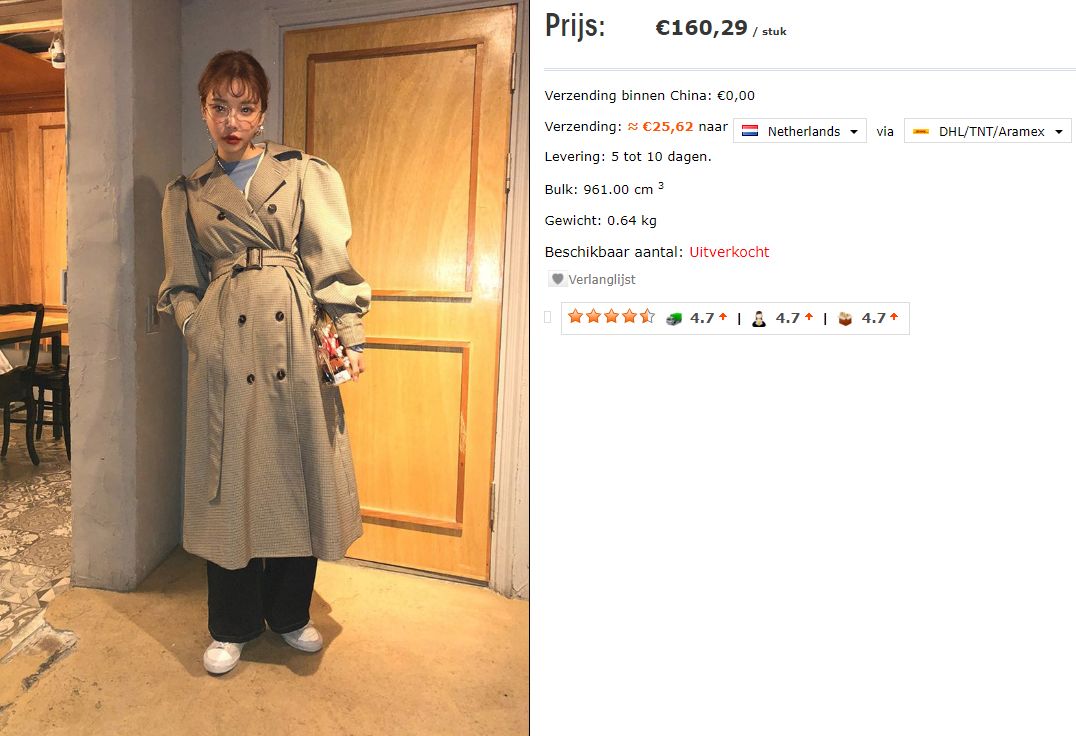Click the half-filled fifth rating star
Screen dimensions: 1076x736
pos(647,316)
